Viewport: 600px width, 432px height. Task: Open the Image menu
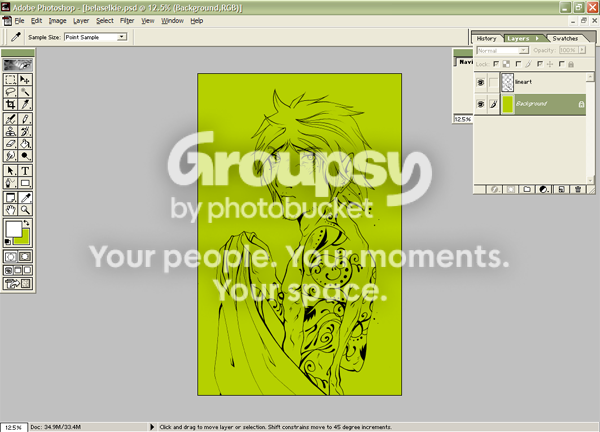point(57,21)
